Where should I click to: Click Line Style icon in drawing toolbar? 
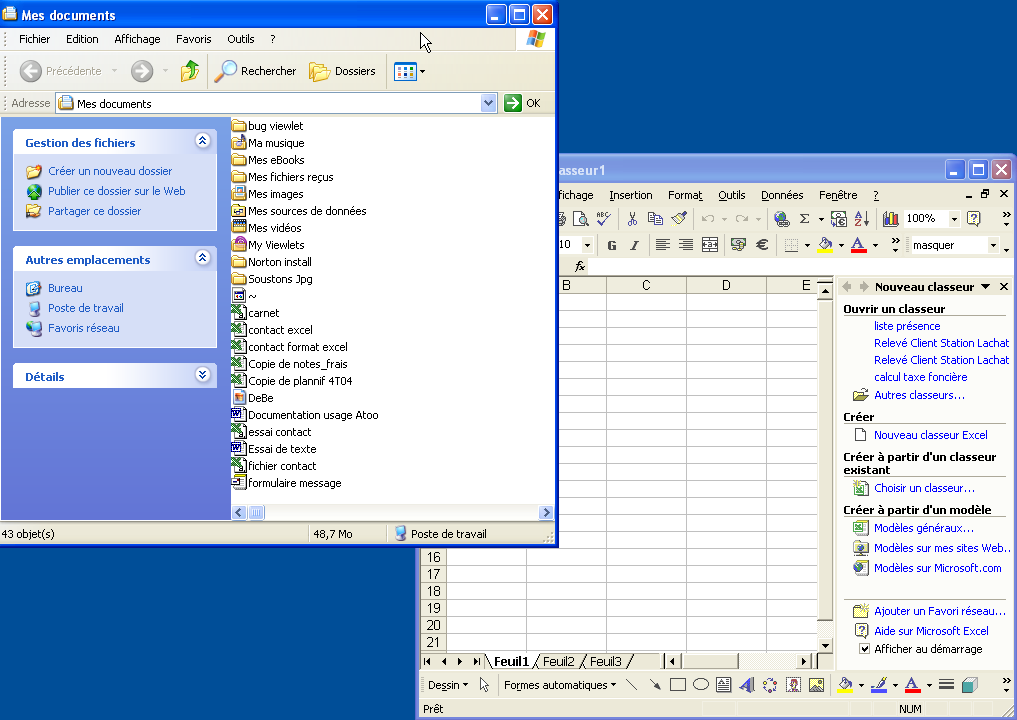(x=946, y=685)
